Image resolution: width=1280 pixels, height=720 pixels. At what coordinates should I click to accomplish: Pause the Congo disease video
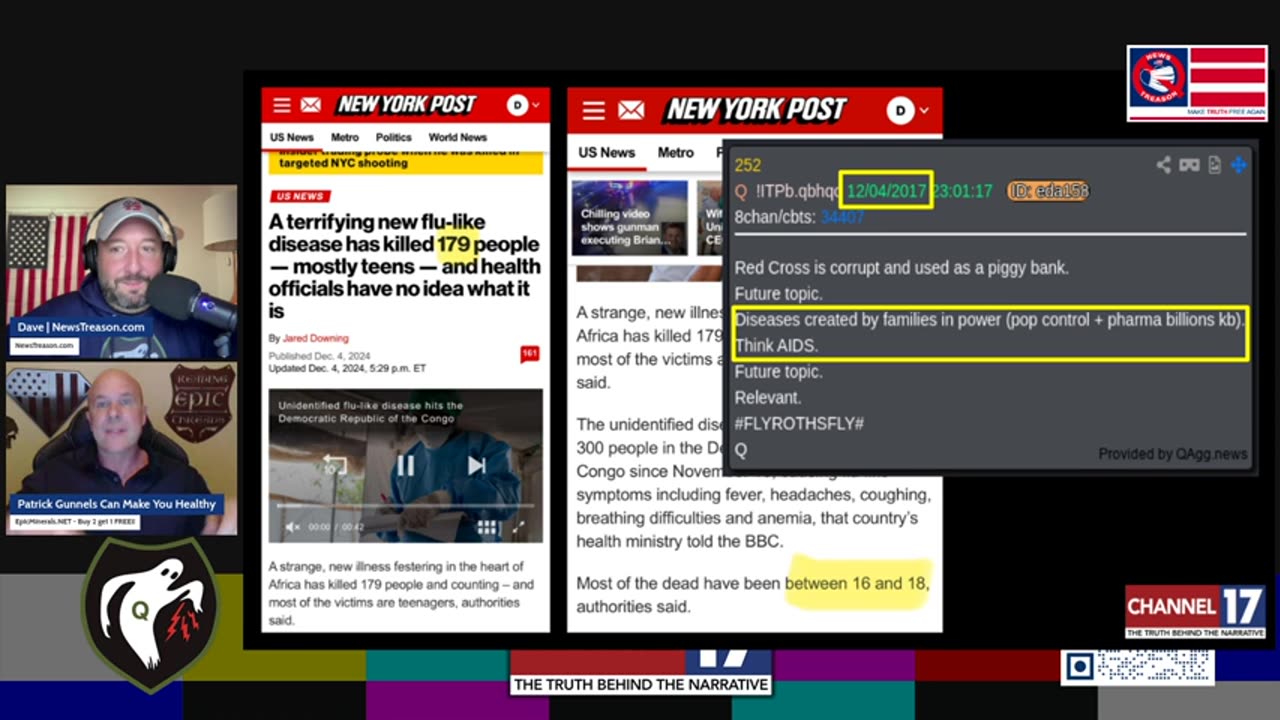tap(405, 465)
